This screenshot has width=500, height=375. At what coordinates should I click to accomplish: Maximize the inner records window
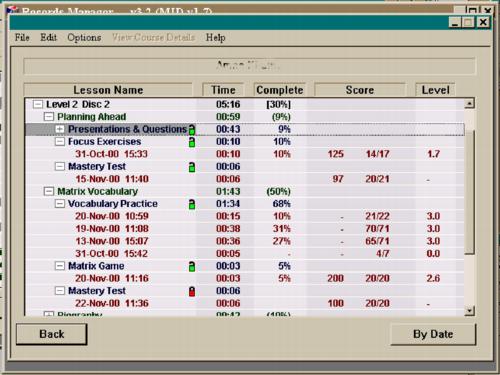click(x=468, y=22)
